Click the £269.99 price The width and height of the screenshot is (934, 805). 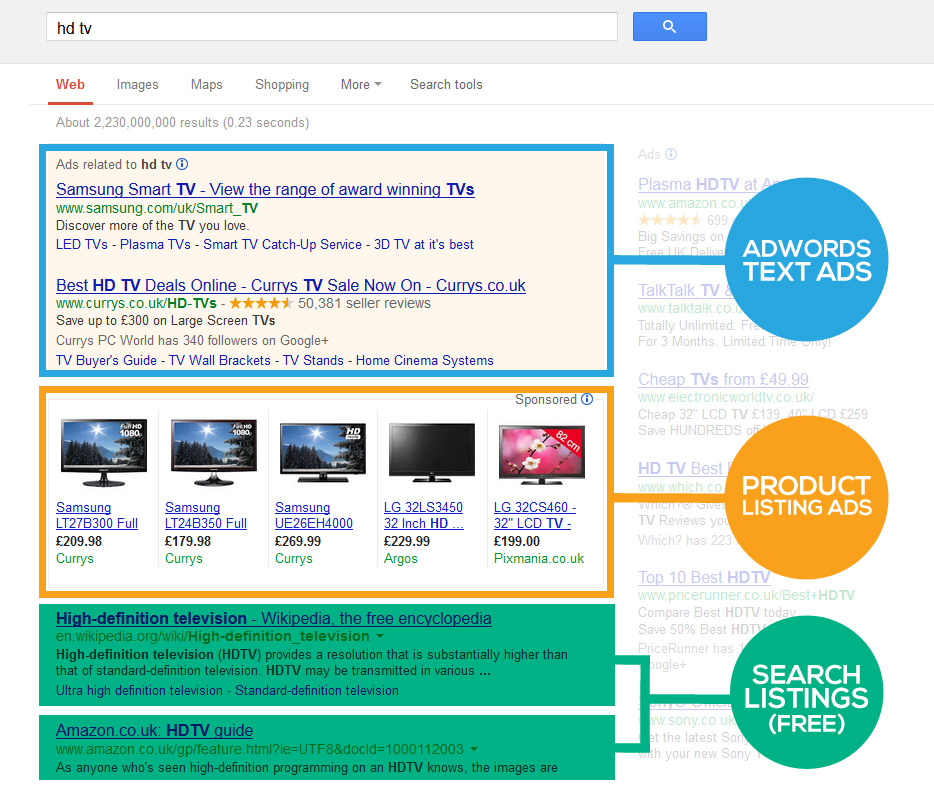click(297, 542)
